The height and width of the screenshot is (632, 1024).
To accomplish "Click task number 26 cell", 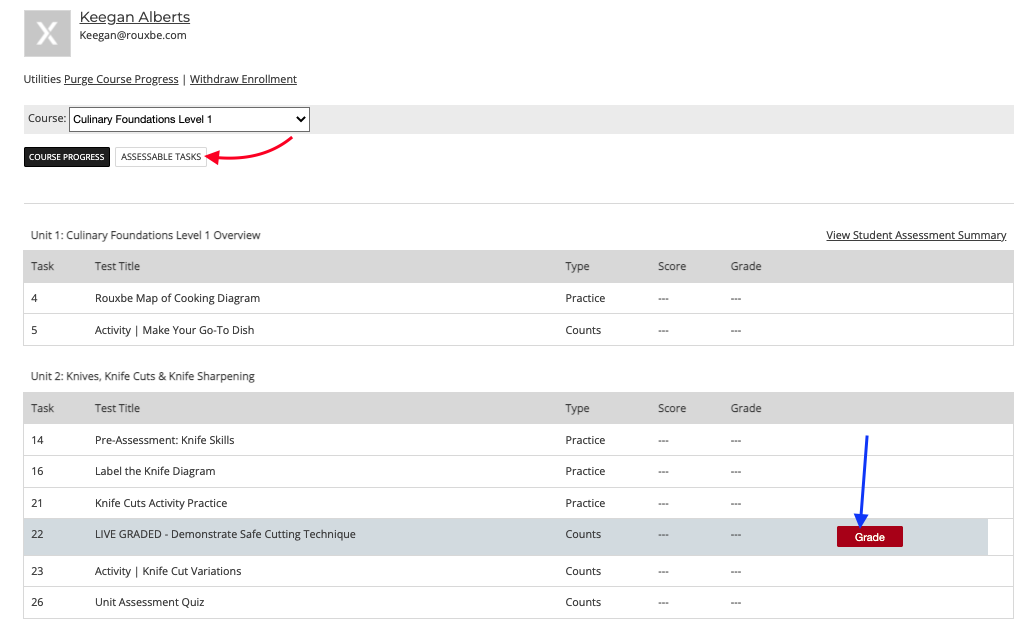I will pyautogui.click(x=37, y=603).
